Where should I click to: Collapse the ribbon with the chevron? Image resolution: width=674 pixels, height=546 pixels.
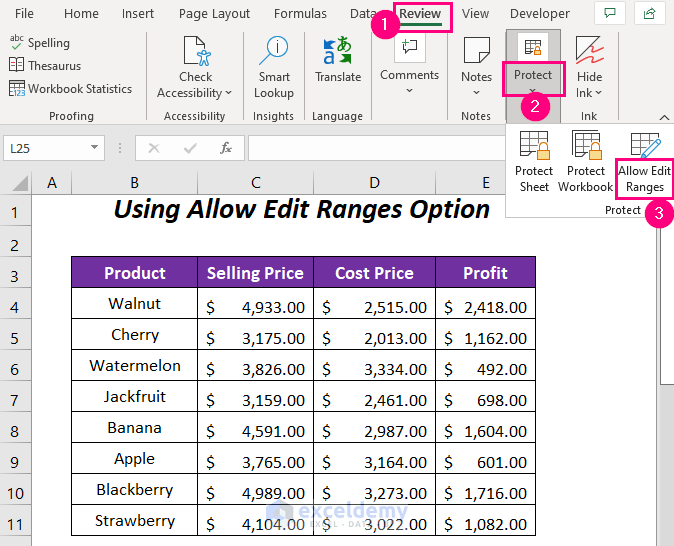click(663, 117)
